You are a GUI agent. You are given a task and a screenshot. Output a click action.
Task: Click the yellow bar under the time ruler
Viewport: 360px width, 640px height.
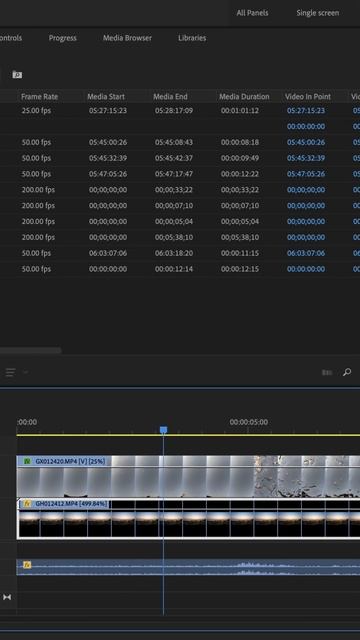[x=188, y=435]
